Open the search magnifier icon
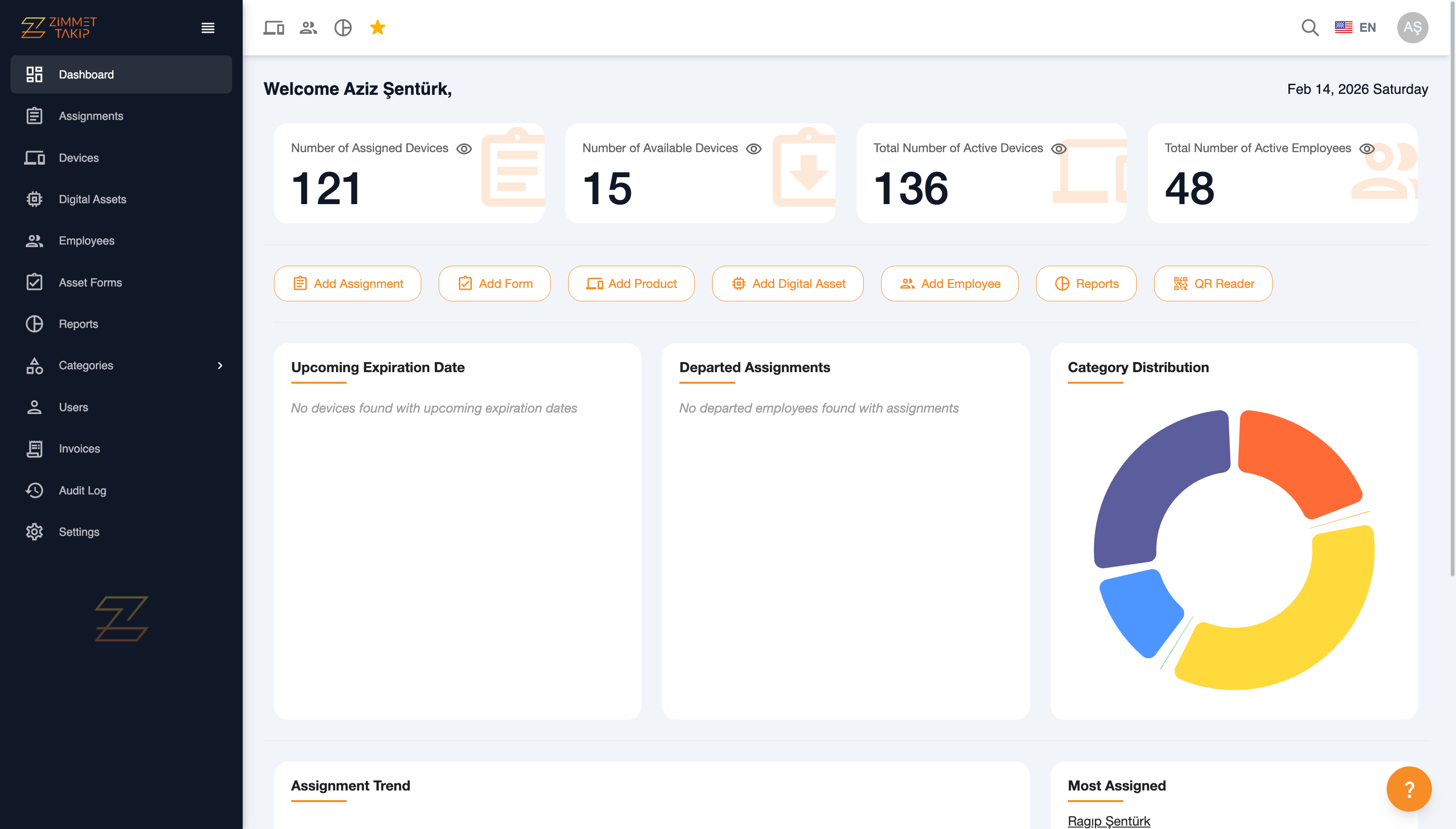1456x829 pixels. [x=1310, y=28]
